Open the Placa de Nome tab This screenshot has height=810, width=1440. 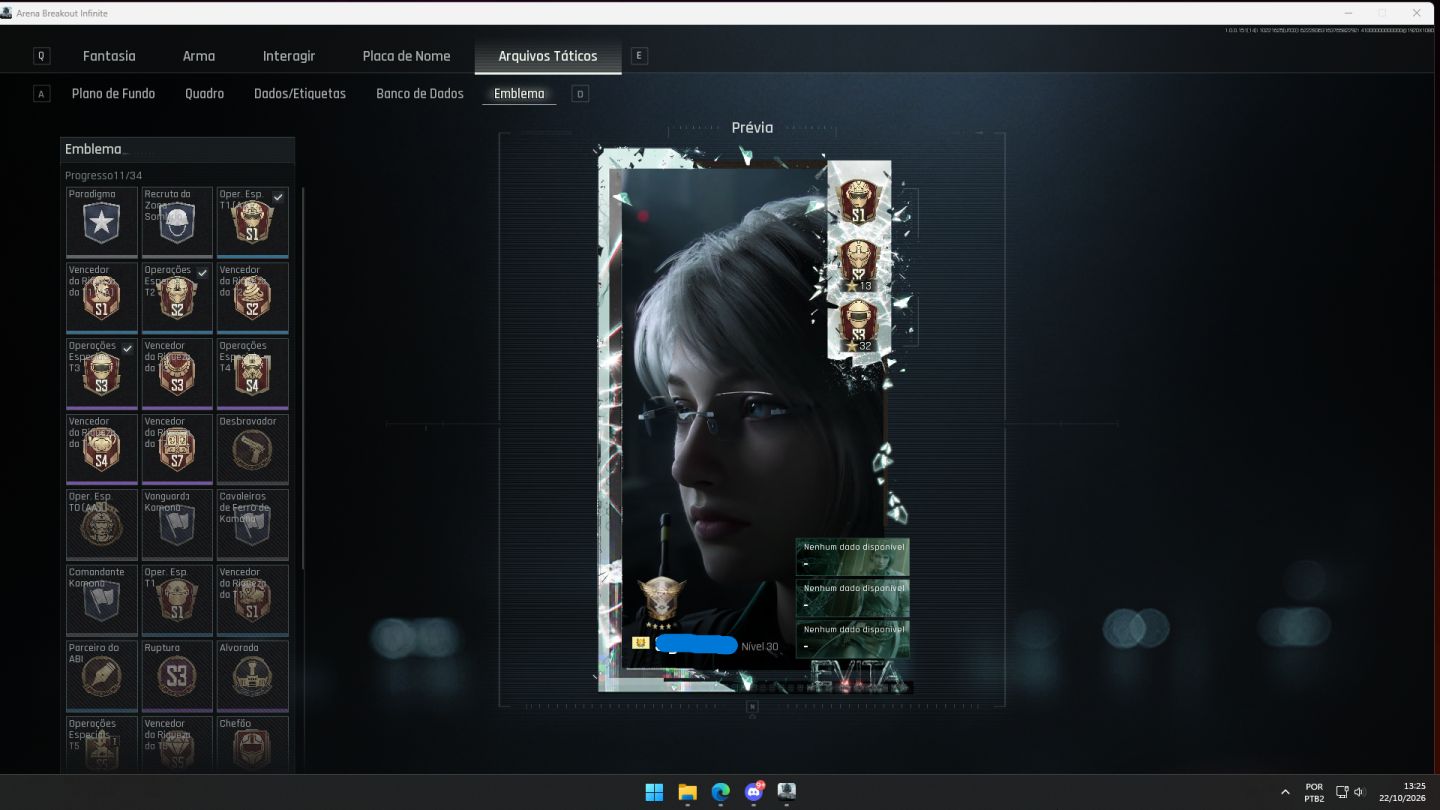406,56
